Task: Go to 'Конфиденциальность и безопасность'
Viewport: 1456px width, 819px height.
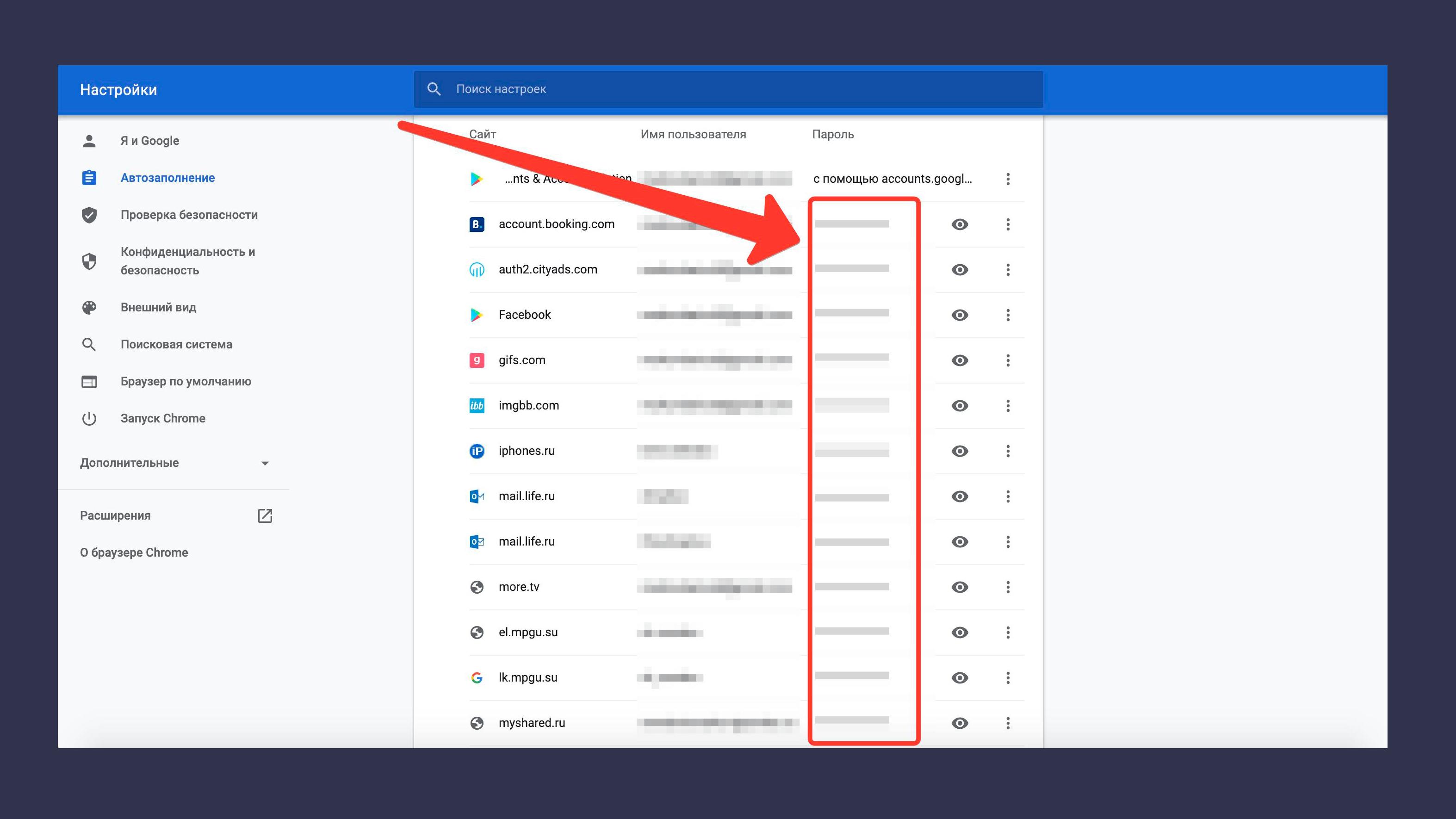Action: [x=188, y=261]
